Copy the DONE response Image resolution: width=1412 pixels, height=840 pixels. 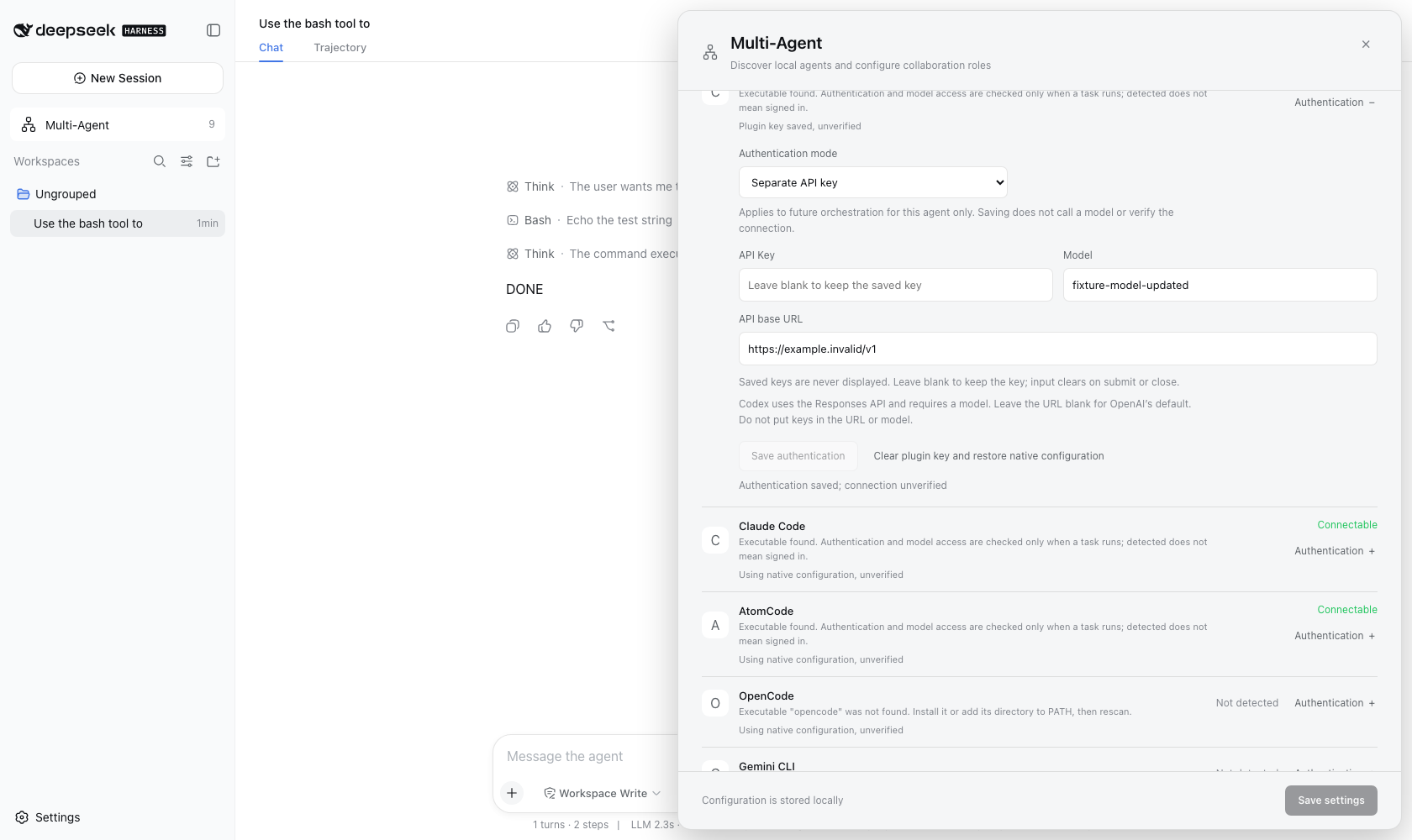point(513,326)
